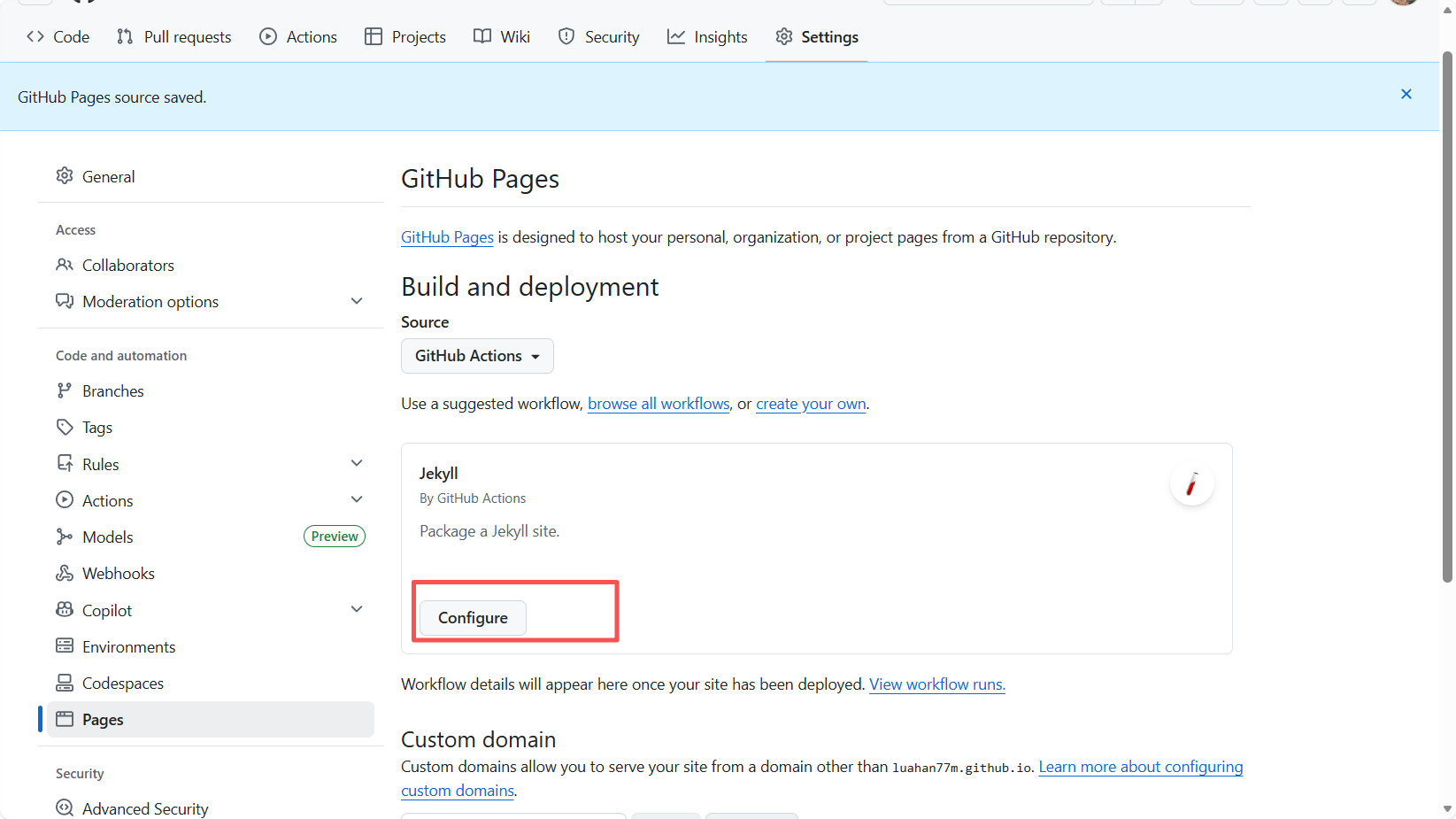Open the Webhooks settings page
The width and height of the screenshot is (1456, 819).
pyautogui.click(x=118, y=574)
